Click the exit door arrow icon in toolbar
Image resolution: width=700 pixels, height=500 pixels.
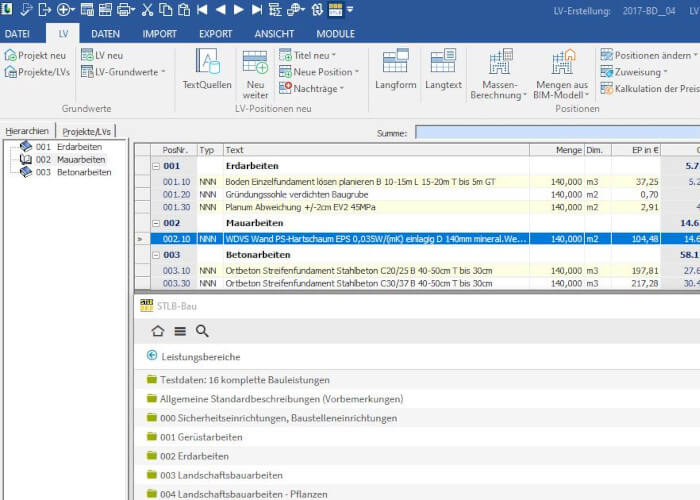pos(45,9)
